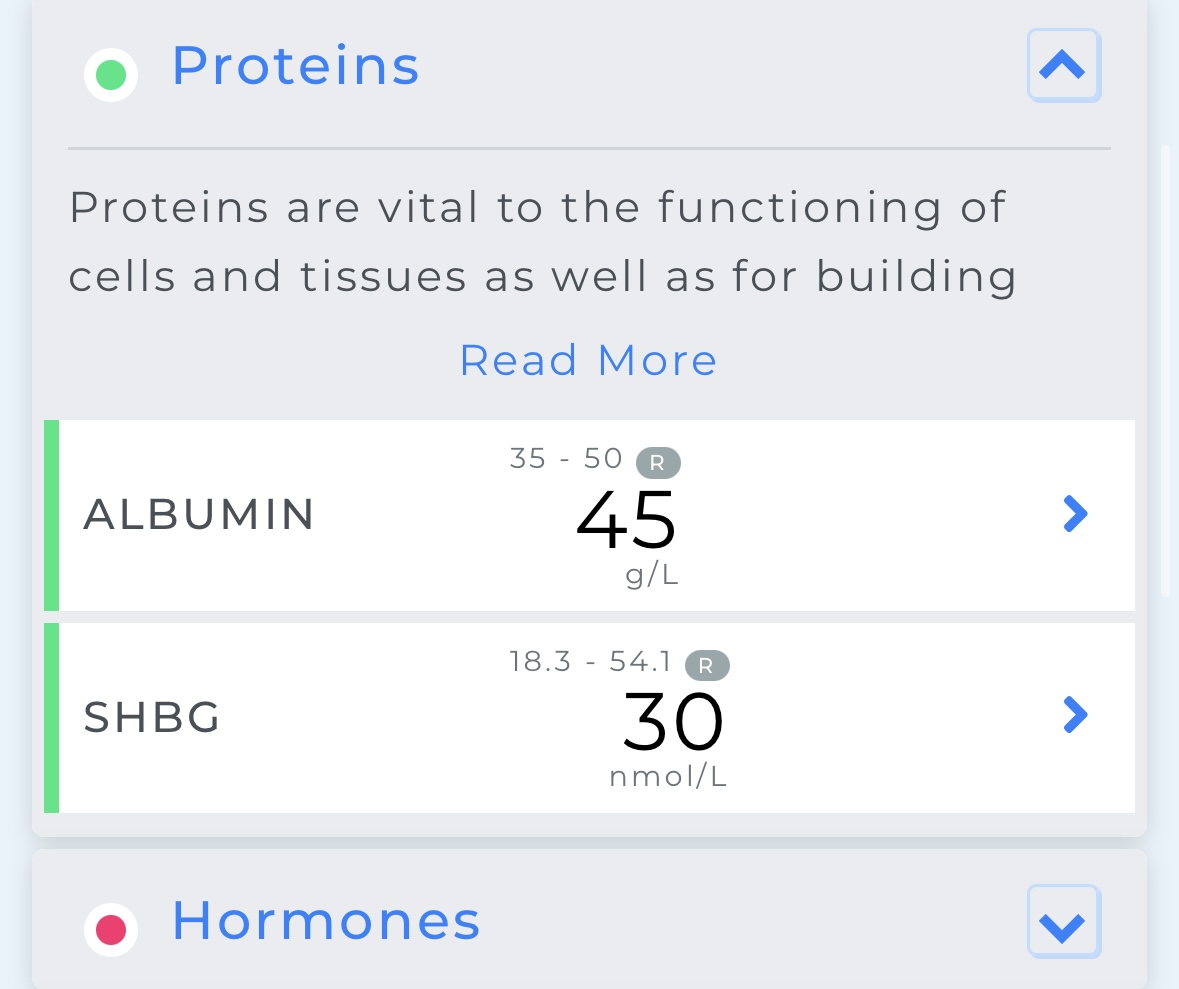Click the green status bar on SHBG row

pyautogui.click(x=52, y=717)
